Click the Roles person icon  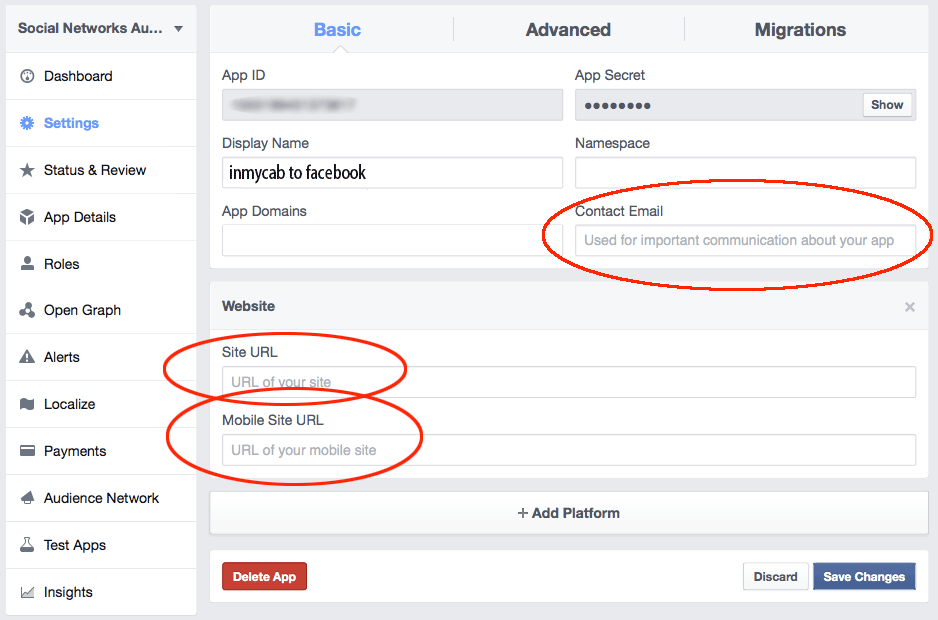point(27,264)
